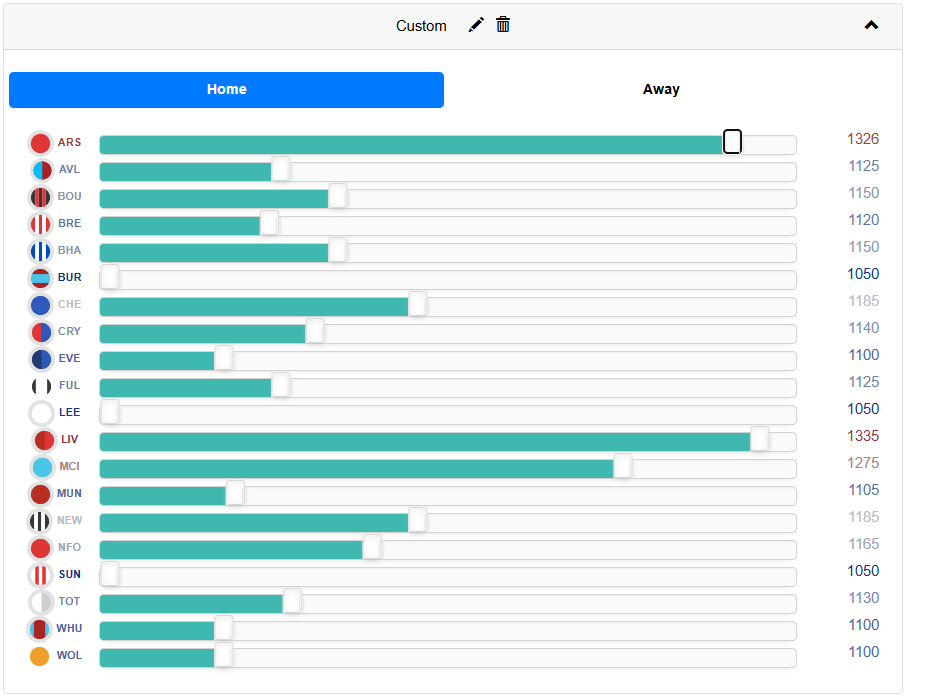927x699 pixels.
Task: Switch to the Away tab
Action: click(661, 90)
